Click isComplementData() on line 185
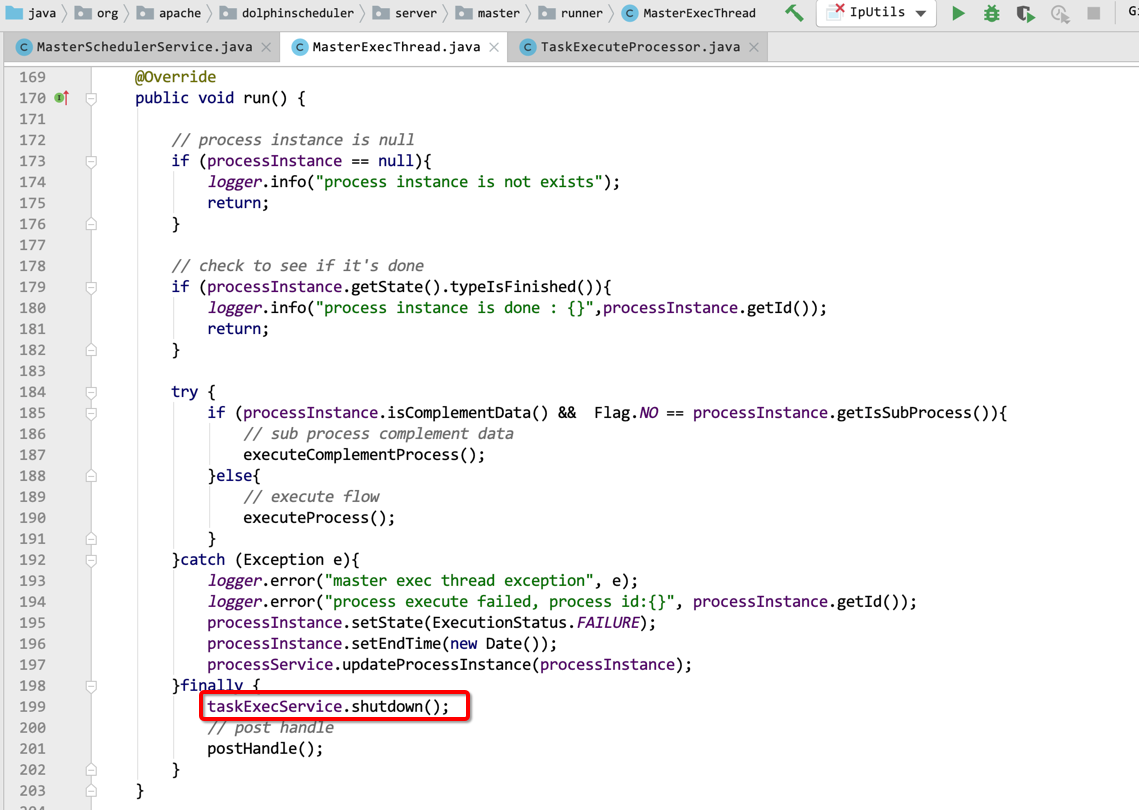Screen dimensions: 1139x810 click(x=468, y=413)
